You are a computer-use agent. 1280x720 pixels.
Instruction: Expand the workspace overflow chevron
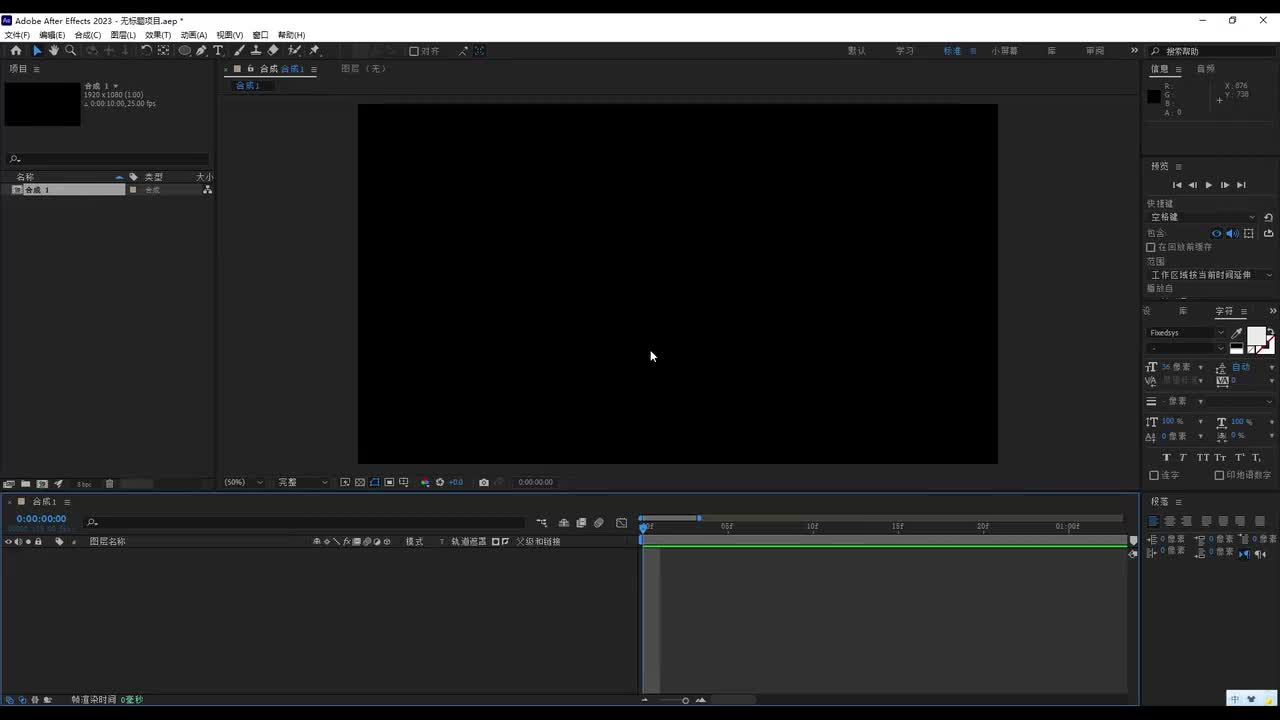pyautogui.click(x=1134, y=50)
